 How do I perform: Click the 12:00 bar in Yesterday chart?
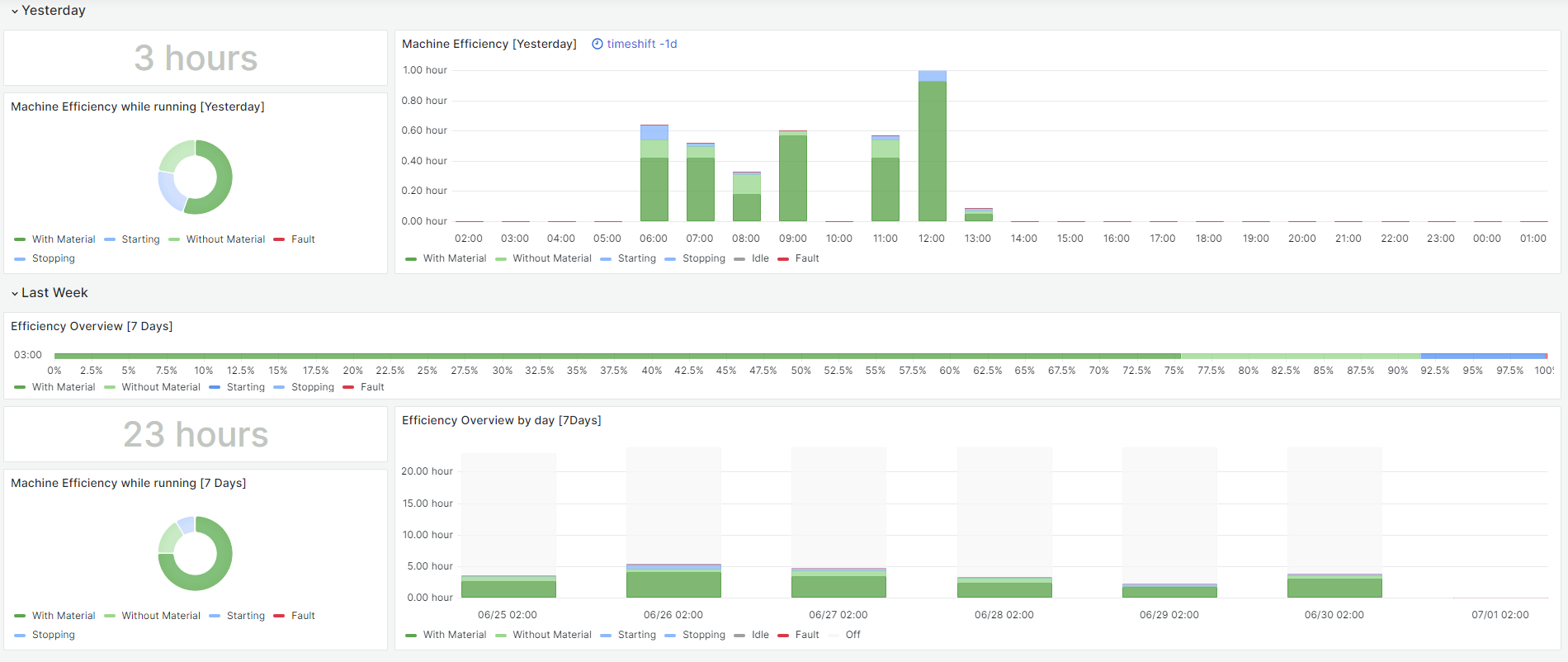pyautogui.click(x=932, y=149)
